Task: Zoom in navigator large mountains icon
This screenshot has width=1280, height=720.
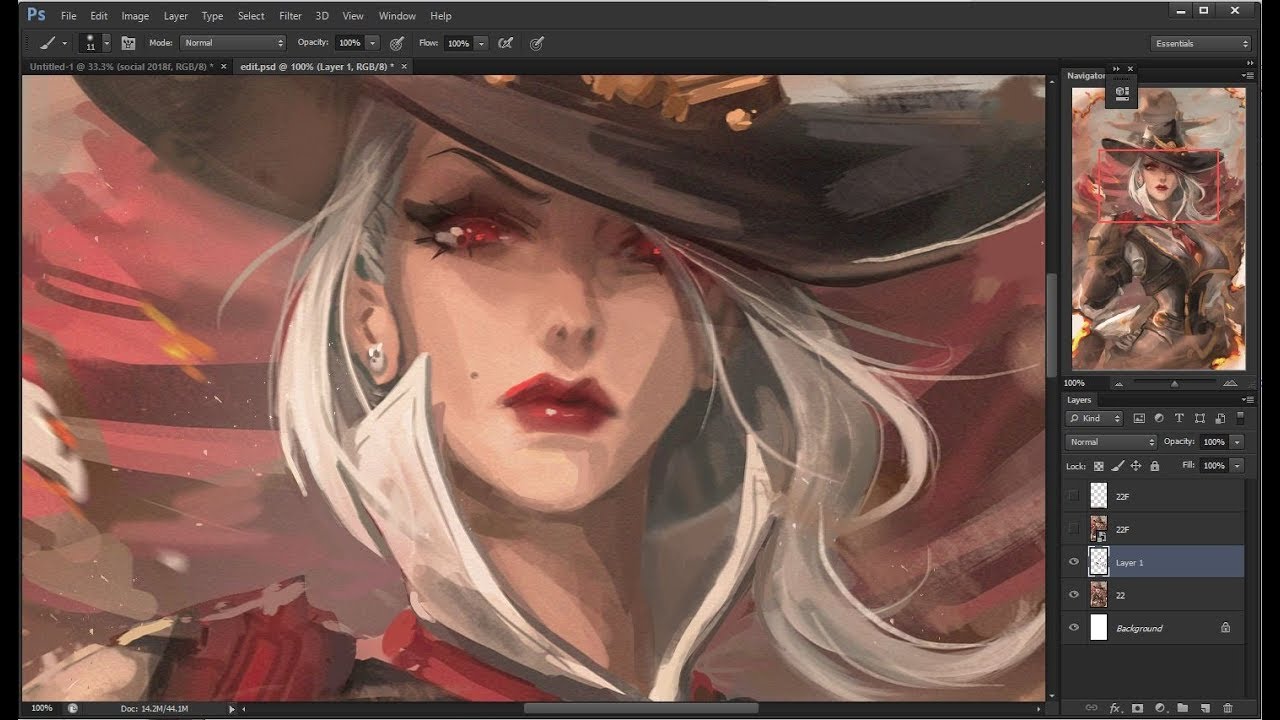Action: 1230,383
